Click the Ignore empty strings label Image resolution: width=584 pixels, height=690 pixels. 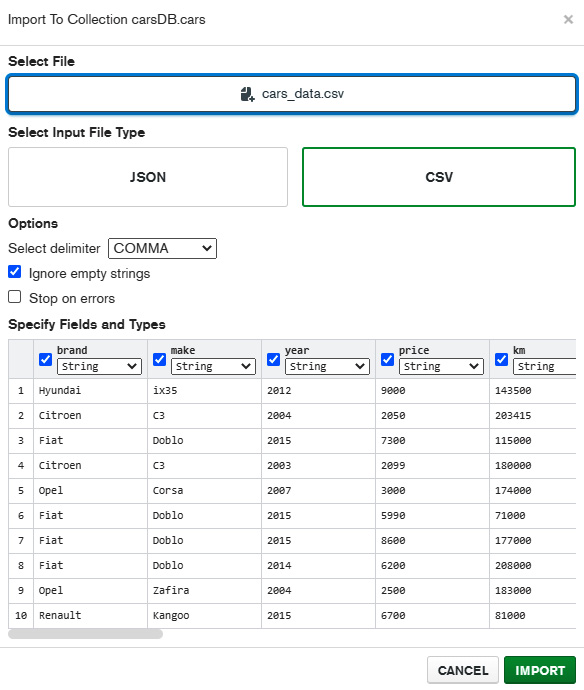point(89,274)
